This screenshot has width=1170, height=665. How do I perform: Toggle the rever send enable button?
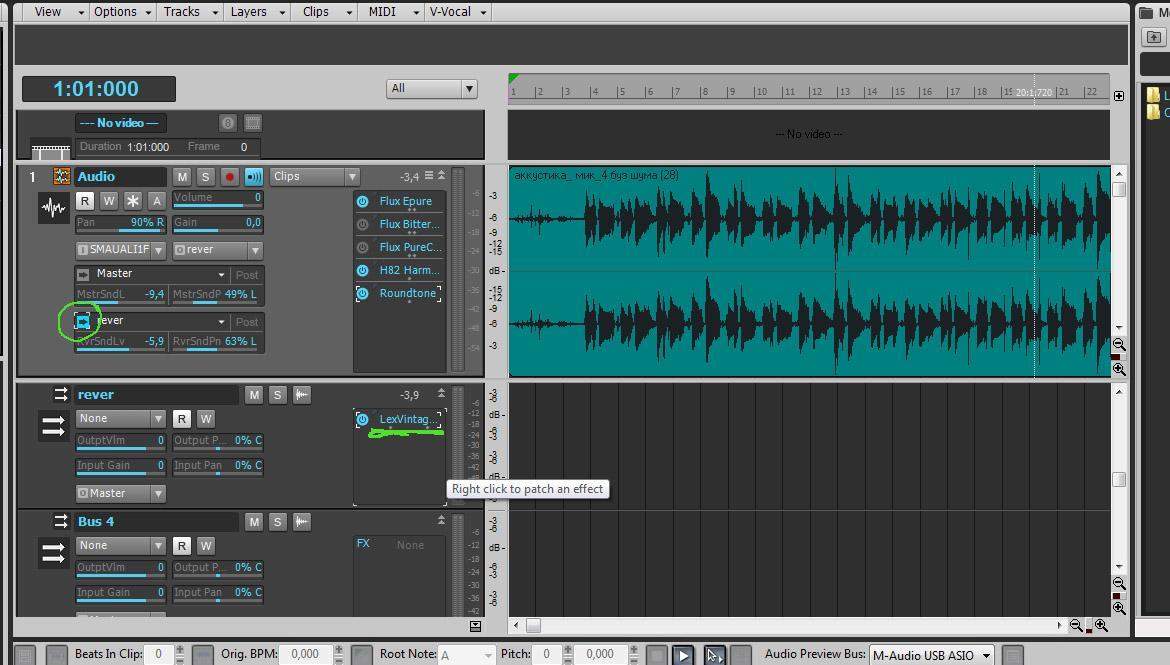tap(83, 322)
